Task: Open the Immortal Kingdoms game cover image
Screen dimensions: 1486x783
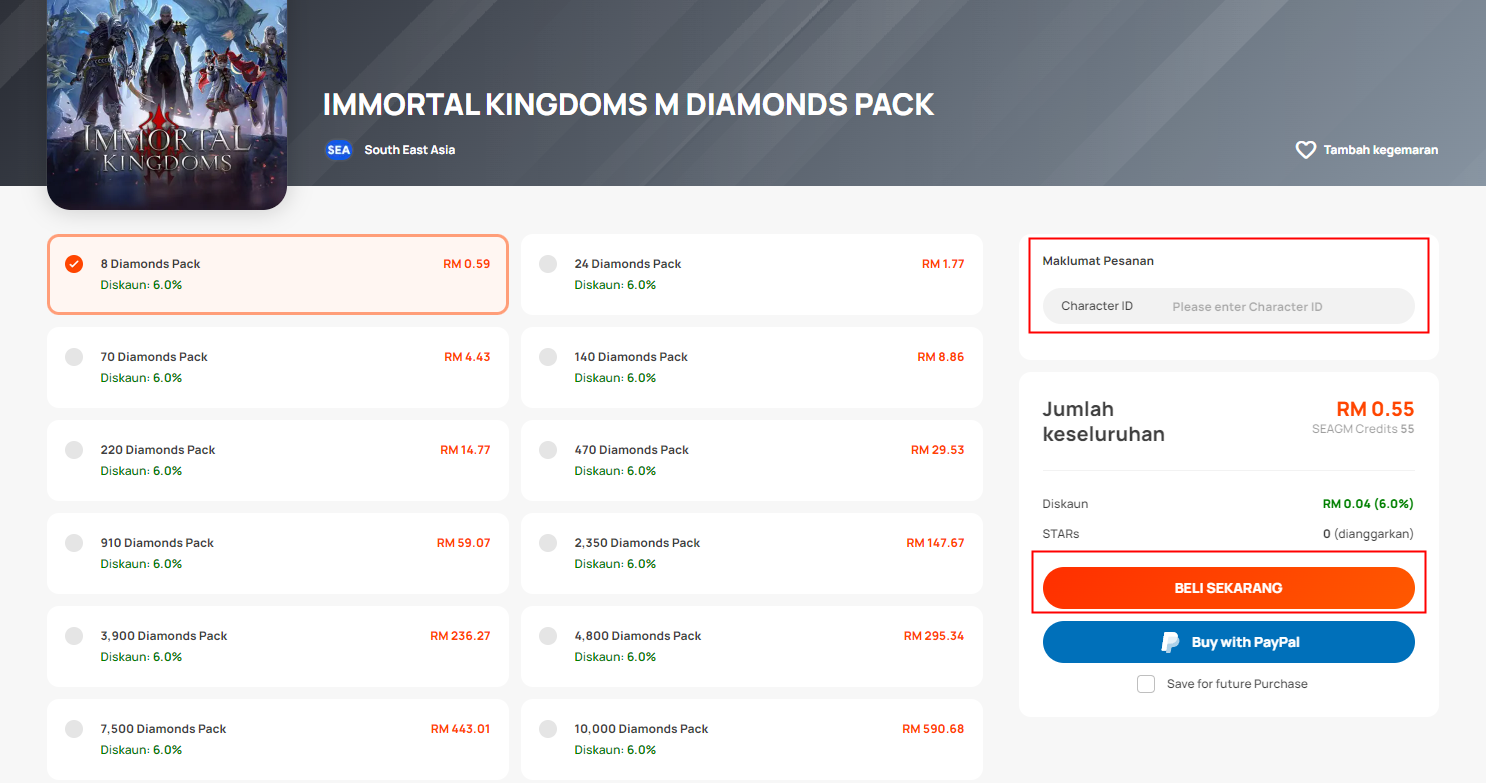Action: [x=167, y=104]
